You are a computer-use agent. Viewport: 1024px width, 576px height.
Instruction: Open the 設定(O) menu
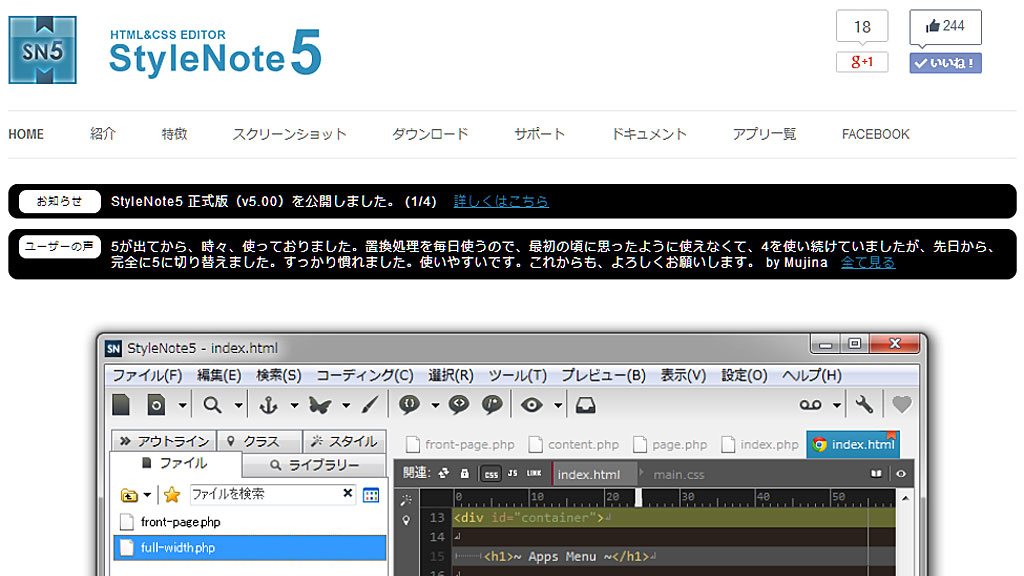(x=744, y=376)
